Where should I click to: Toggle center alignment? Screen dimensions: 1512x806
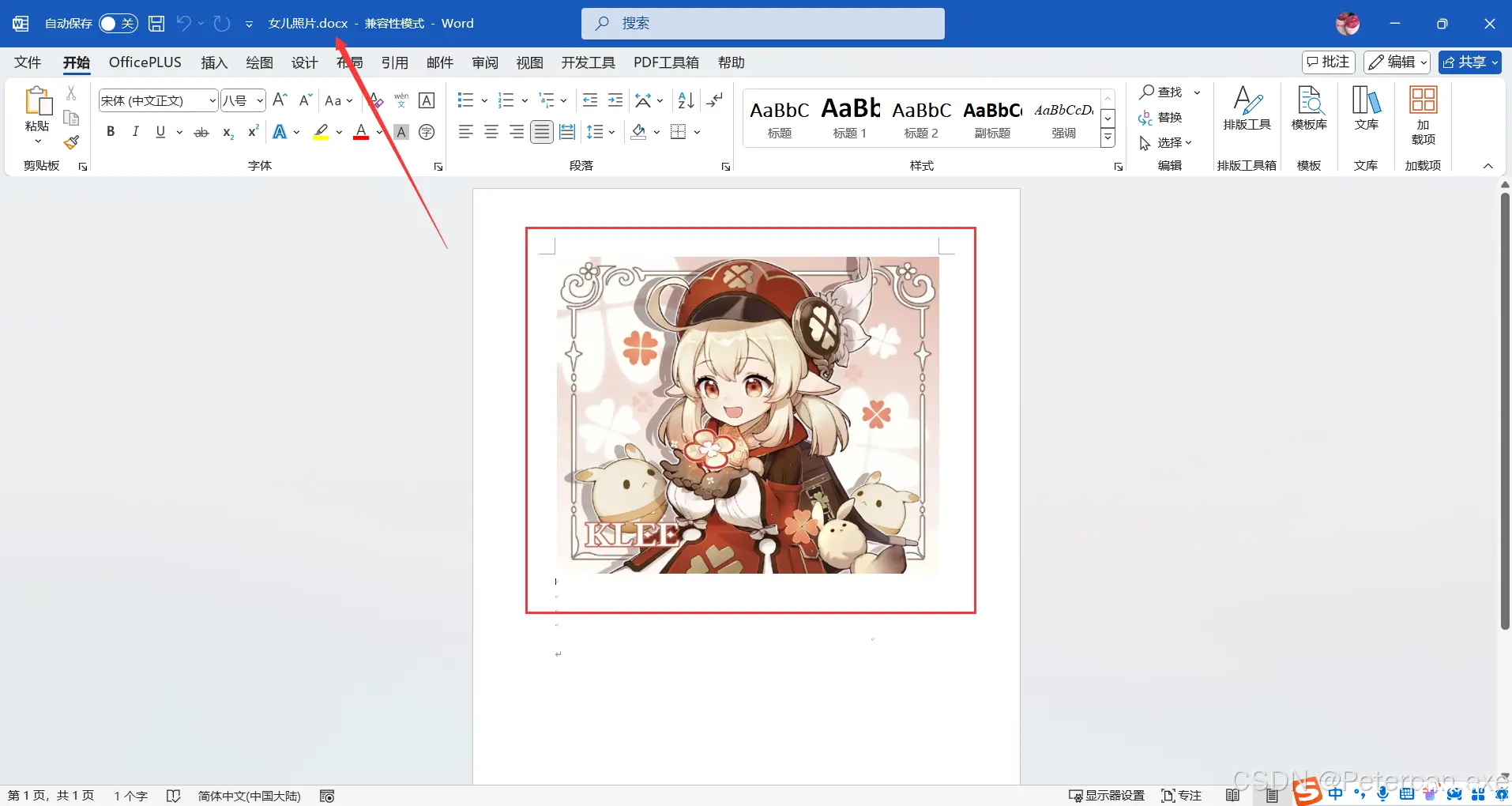(491, 132)
